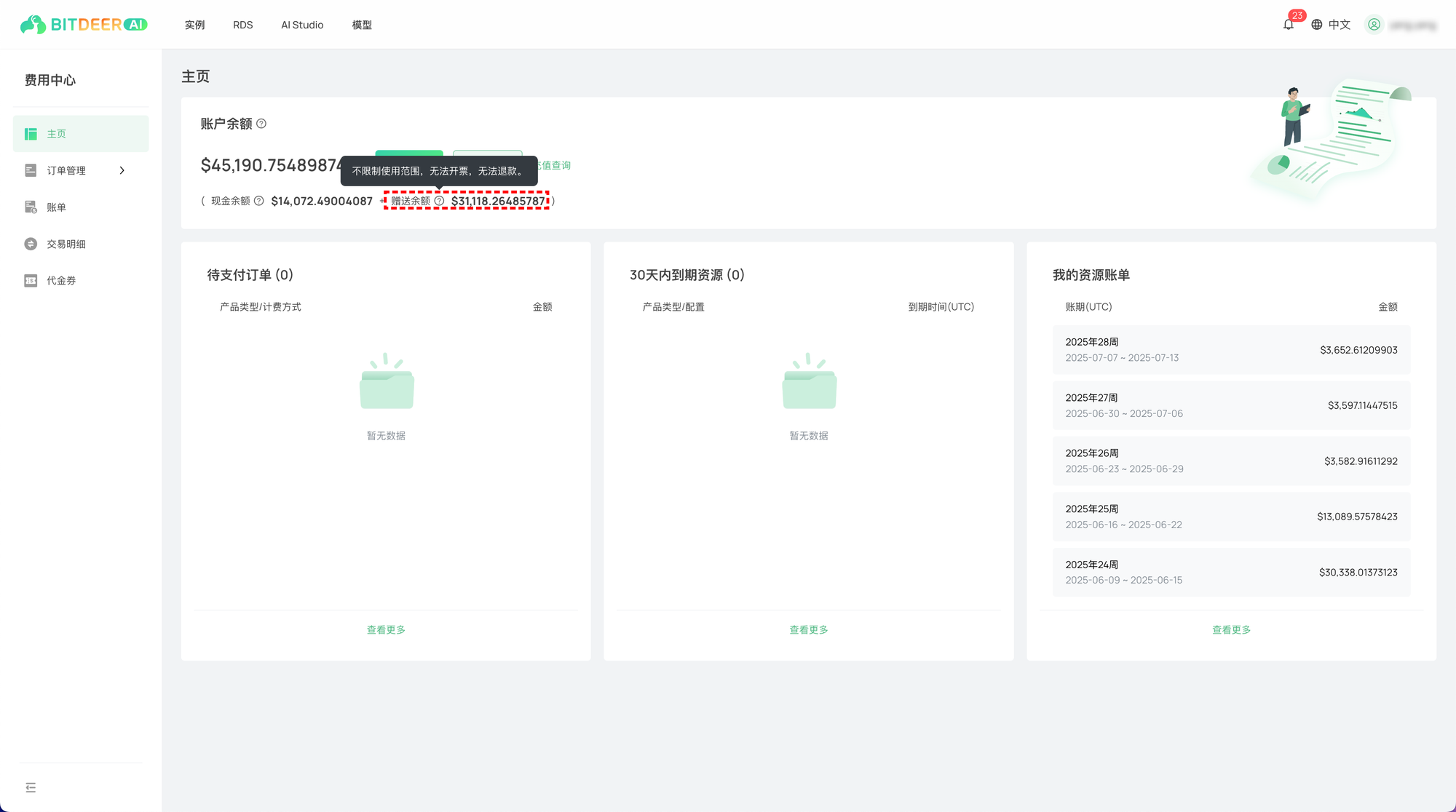Open the 2025年27周 bill row
The width and height of the screenshot is (1456, 812).
click(x=1231, y=405)
